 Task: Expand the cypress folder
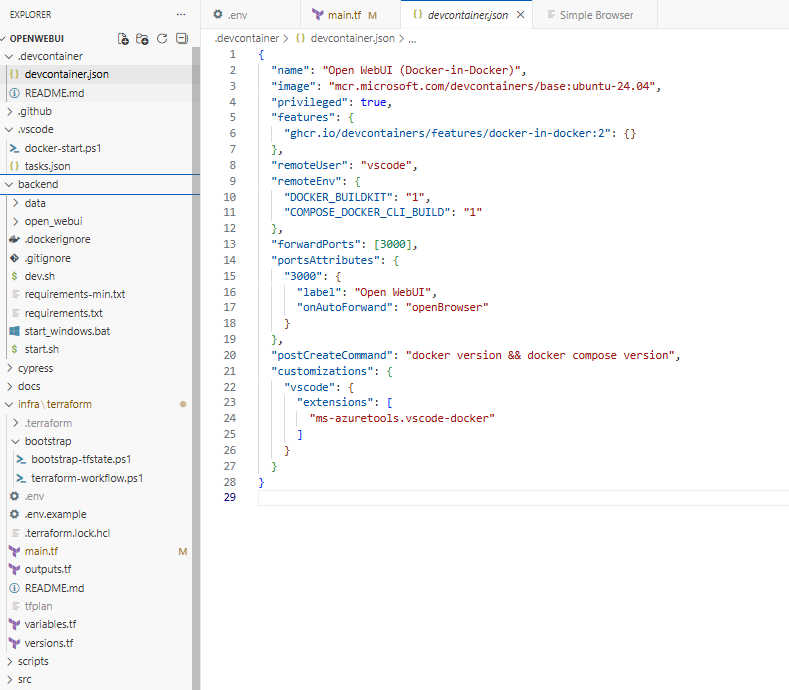coord(35,368)
